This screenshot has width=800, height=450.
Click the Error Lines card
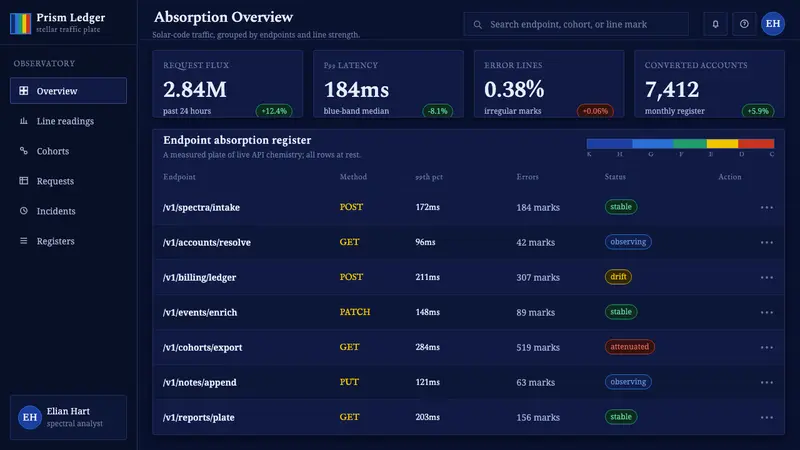(x=549, y=84)
